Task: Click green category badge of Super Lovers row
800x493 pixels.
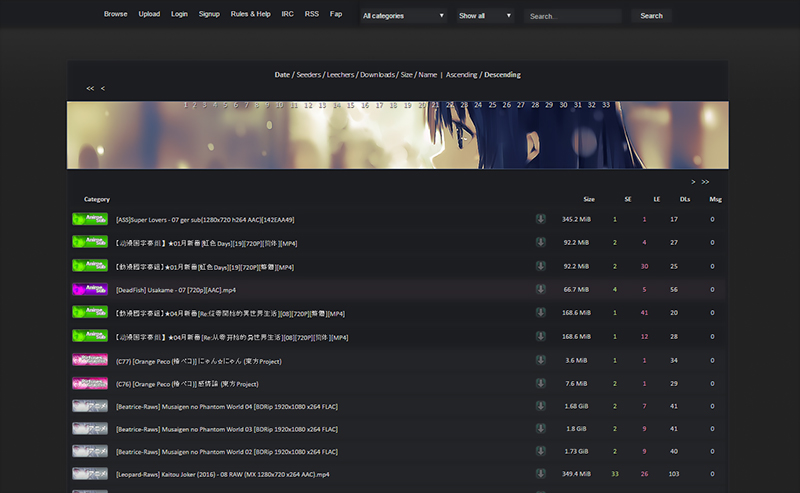Action: tap(90, 219)
